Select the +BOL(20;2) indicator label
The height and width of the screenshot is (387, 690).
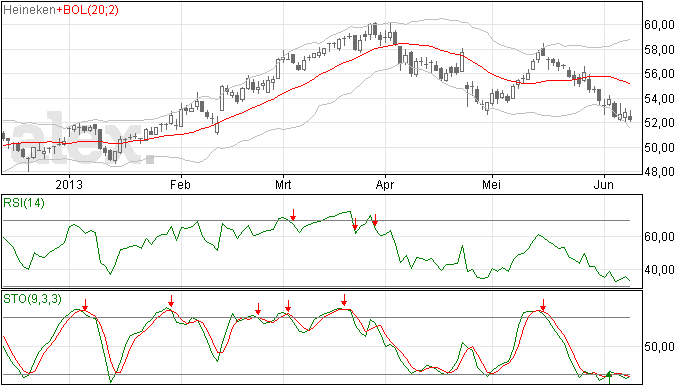88,10
